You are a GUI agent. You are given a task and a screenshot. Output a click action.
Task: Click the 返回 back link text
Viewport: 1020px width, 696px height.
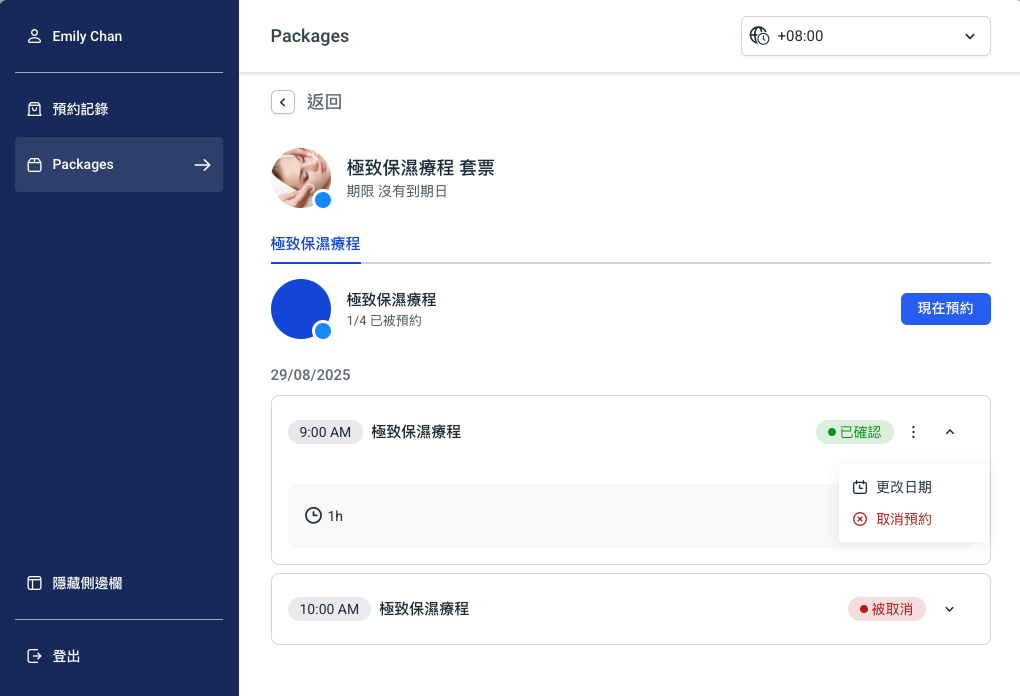pyautogui.click(x=324, y=102)
